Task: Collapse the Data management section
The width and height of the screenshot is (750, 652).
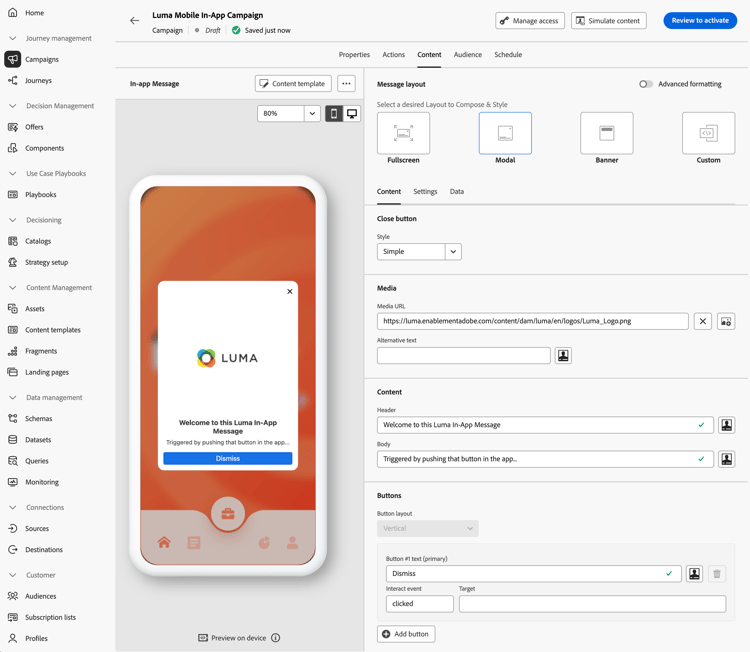Action: click(13, 397)
